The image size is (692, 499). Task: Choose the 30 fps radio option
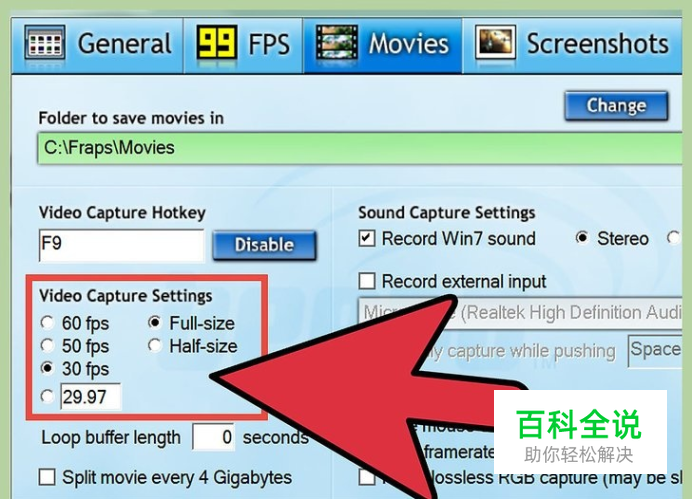click(x=47, y=368)
